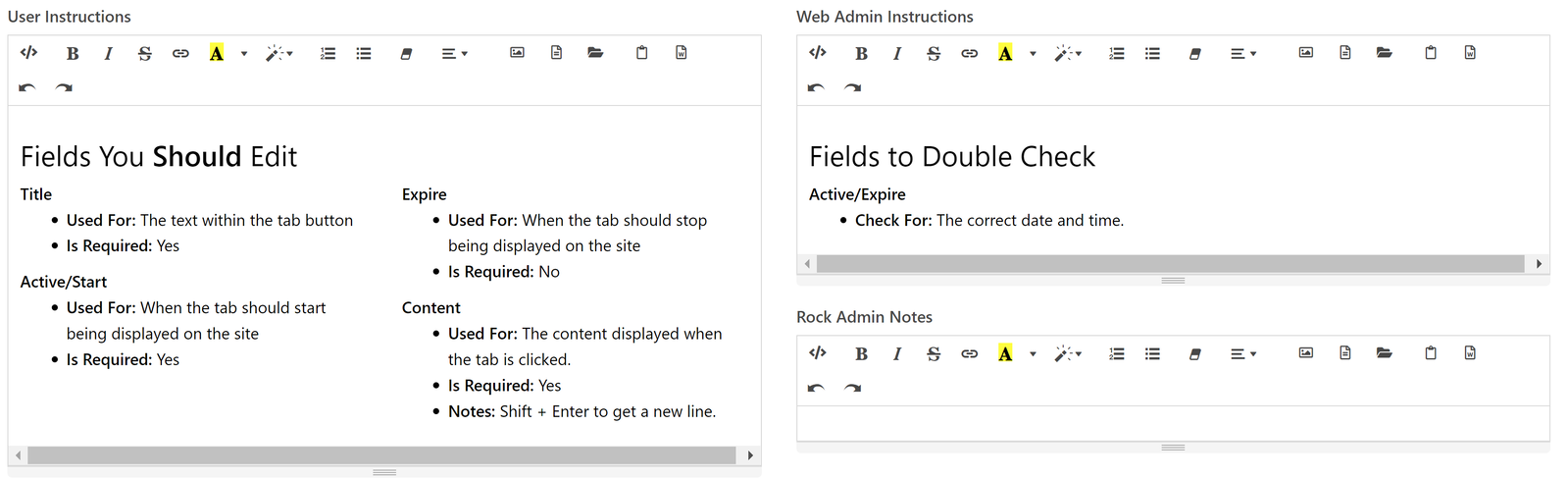Open magic wand dropdown in Web Admin Instructions
The width and height of the screenshot is (1568, 479).
(1068, 53)
